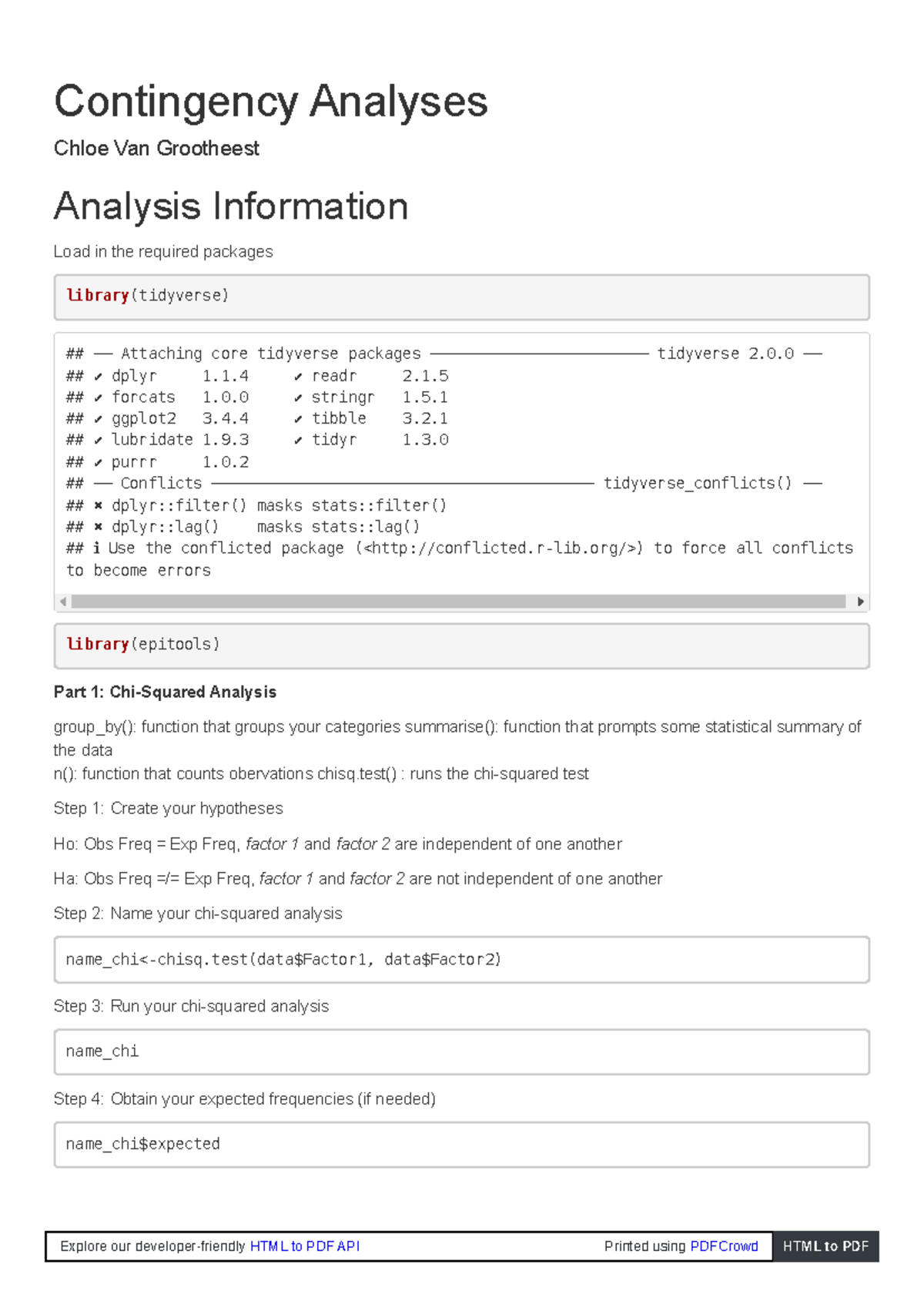This screenshot has height=1308, width=924.
Task: Click the readr 2.1.5 output entry
Action: pos(371,377)
